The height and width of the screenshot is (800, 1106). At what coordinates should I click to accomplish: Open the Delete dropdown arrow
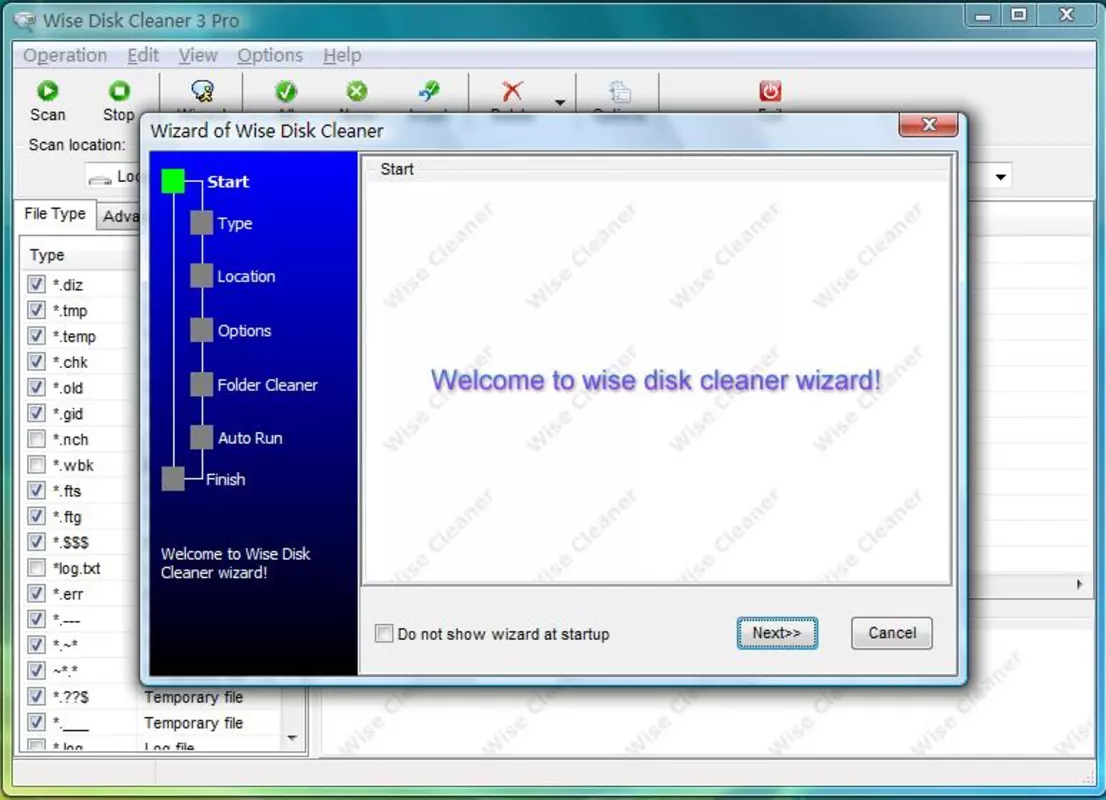(x=560, y=103)
